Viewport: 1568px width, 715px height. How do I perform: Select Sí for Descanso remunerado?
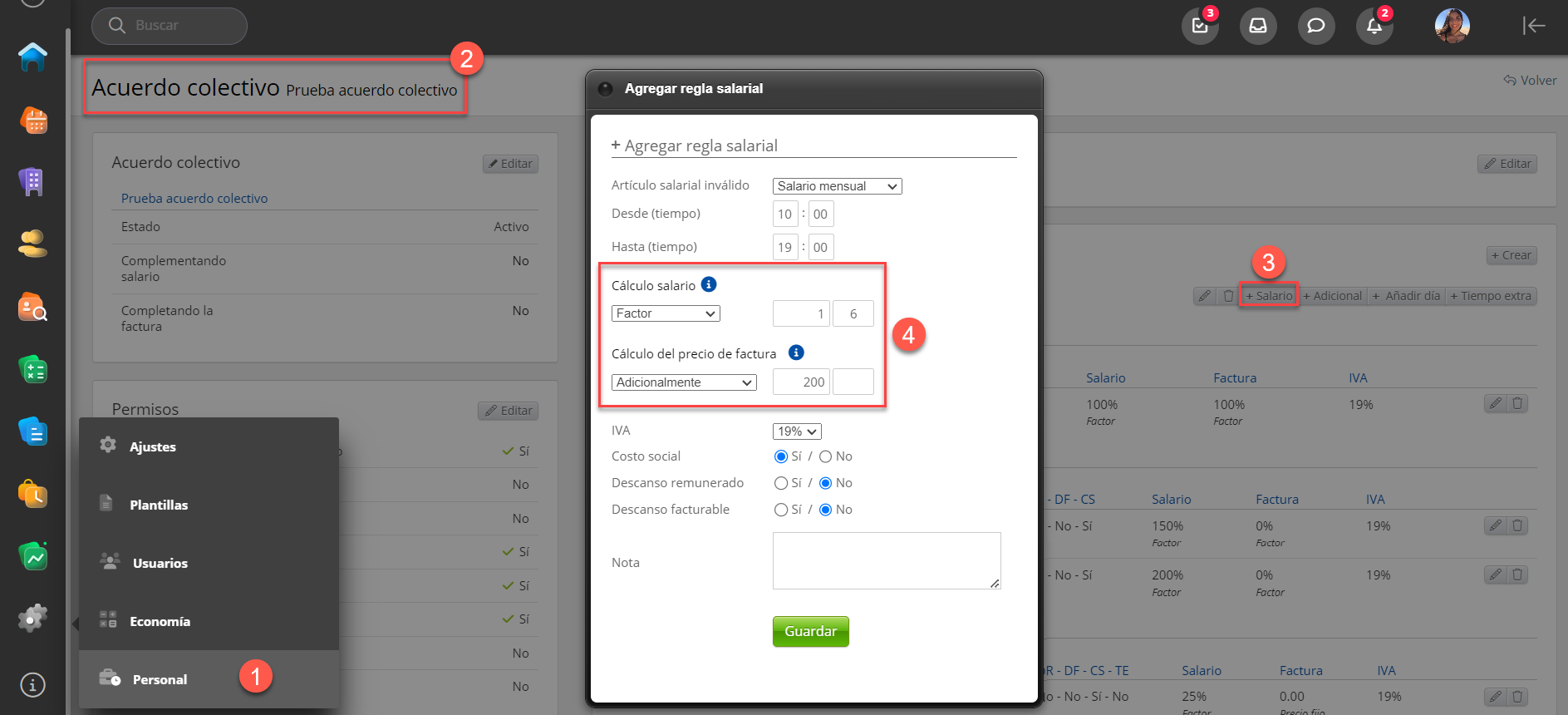(781, 483)
